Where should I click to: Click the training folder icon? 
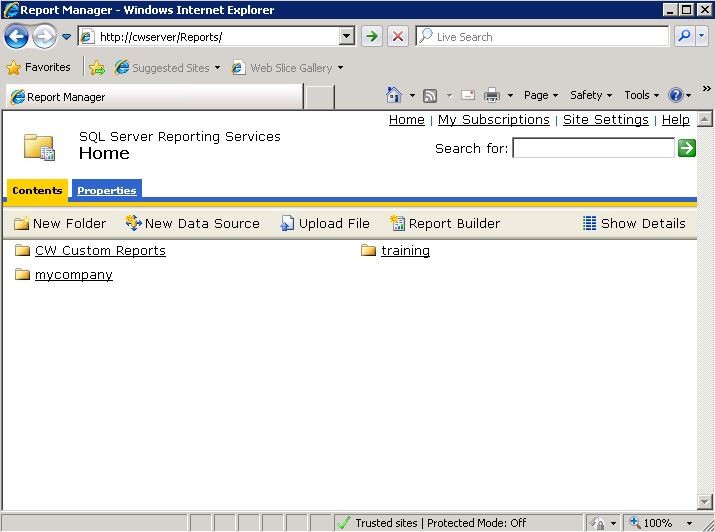coord(368,250)
